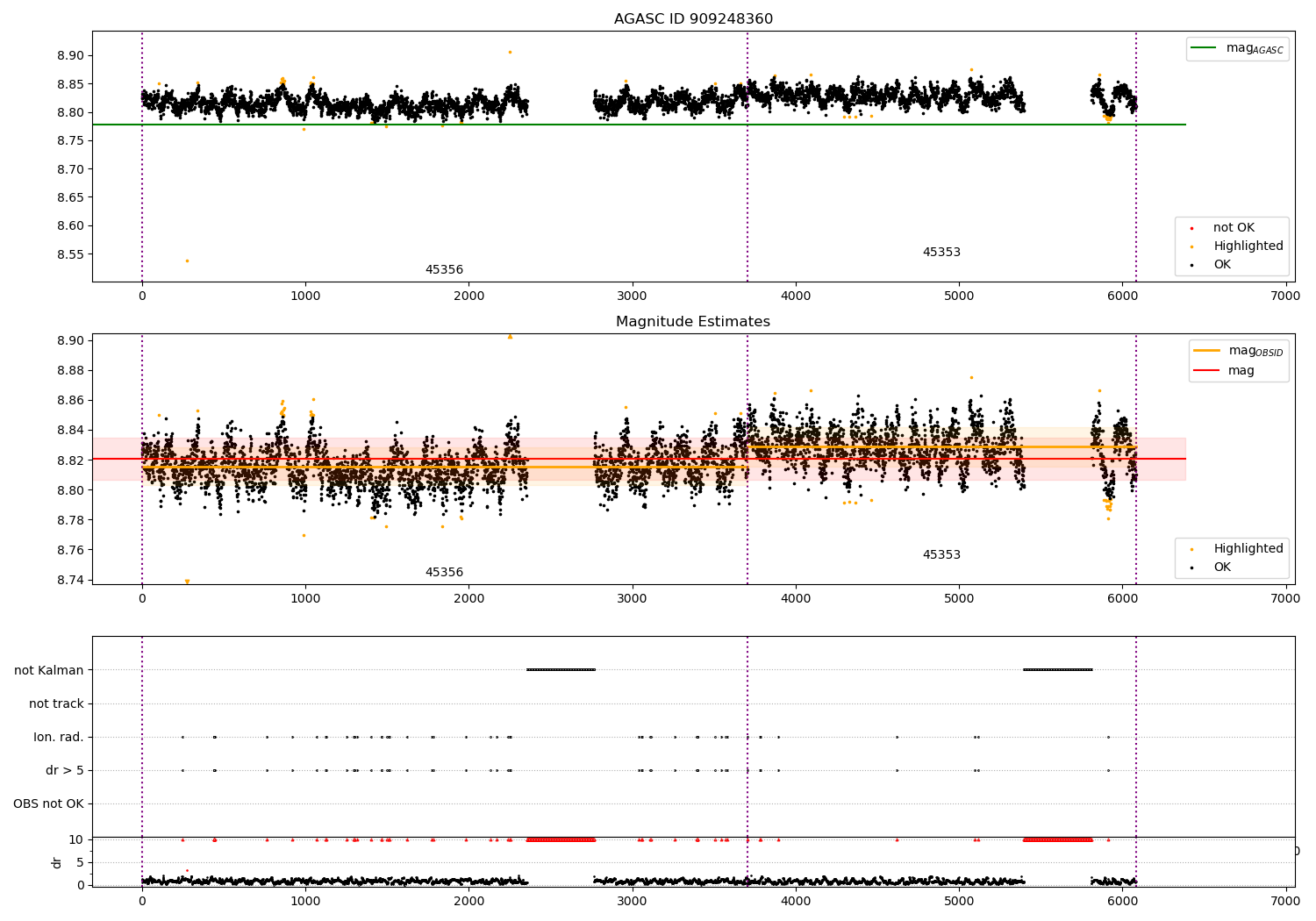Click the '7000' x-tick label of the bottom plot
Screen dimensions: 1316x921
1286,901
